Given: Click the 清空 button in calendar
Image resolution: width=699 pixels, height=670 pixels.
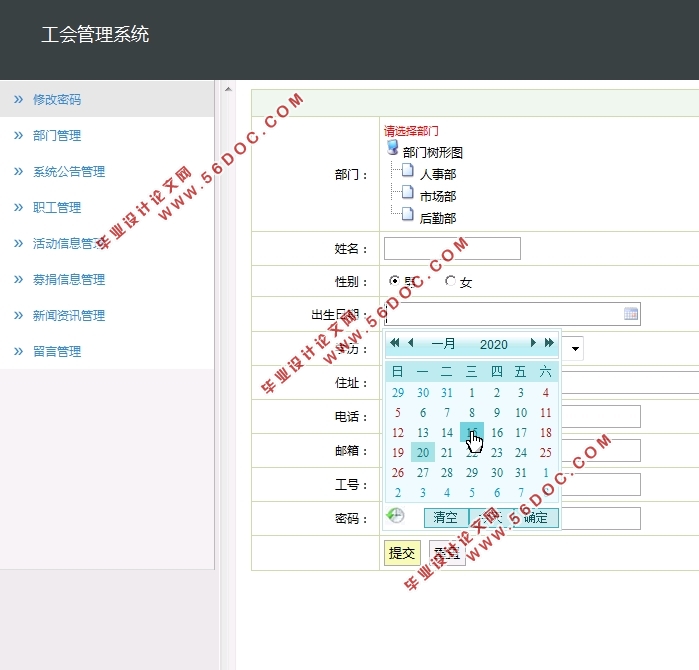Looking at the screenshot, I should point(446,518).
